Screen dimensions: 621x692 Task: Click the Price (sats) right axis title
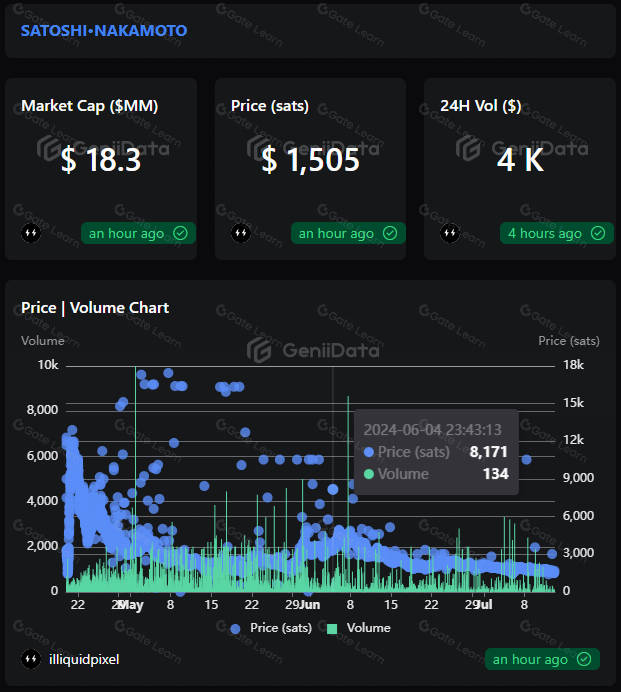pyautogui.click(x=569, y=341)
